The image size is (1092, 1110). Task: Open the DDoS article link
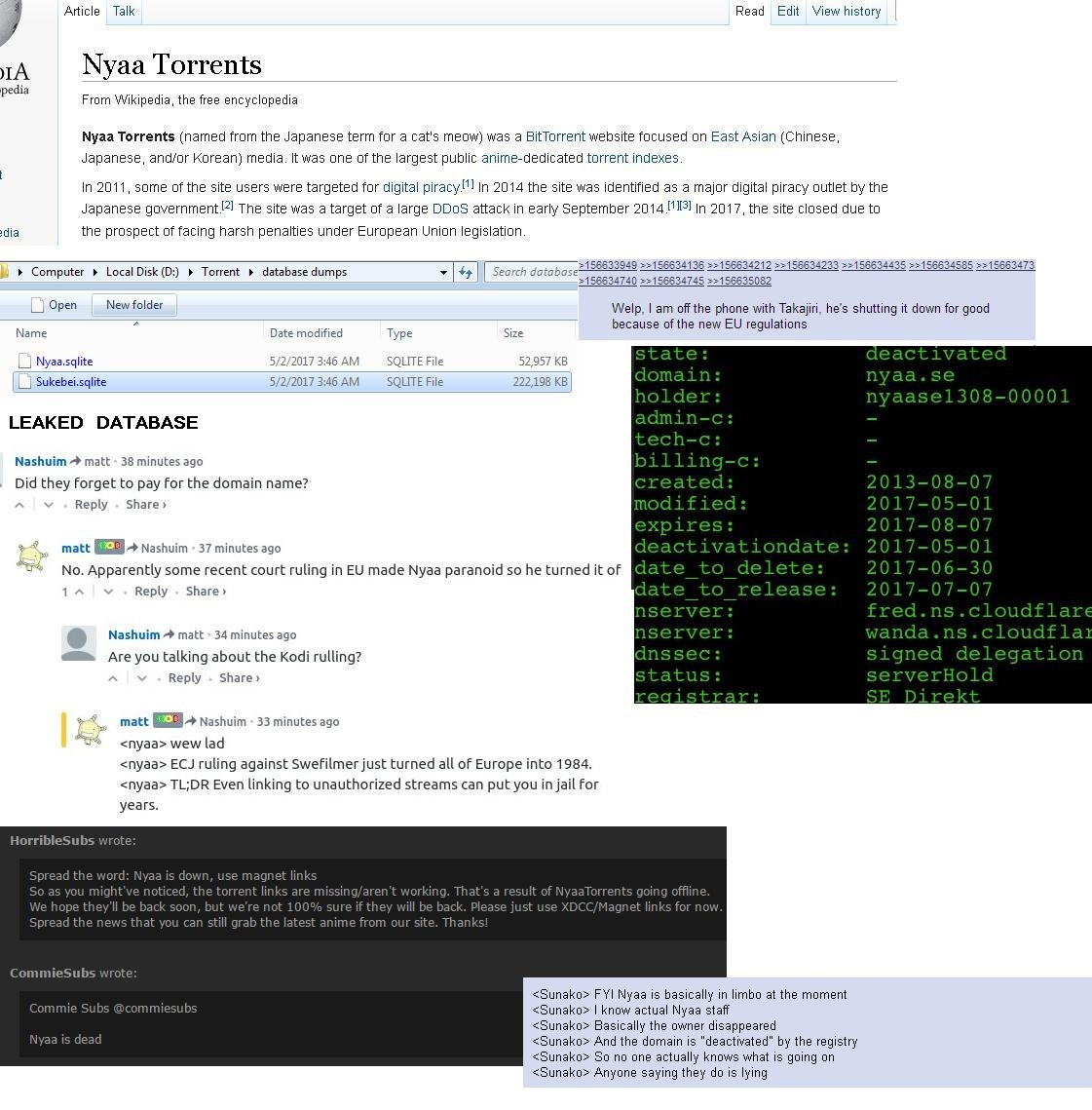point(450,209)
